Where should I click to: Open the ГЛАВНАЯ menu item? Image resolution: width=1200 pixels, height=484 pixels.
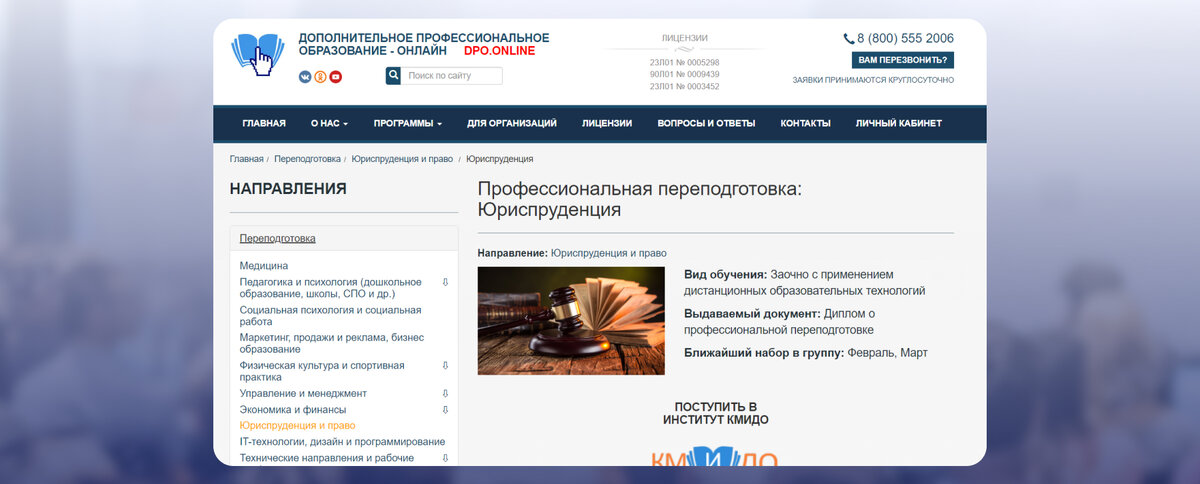[x=264, y=124]
